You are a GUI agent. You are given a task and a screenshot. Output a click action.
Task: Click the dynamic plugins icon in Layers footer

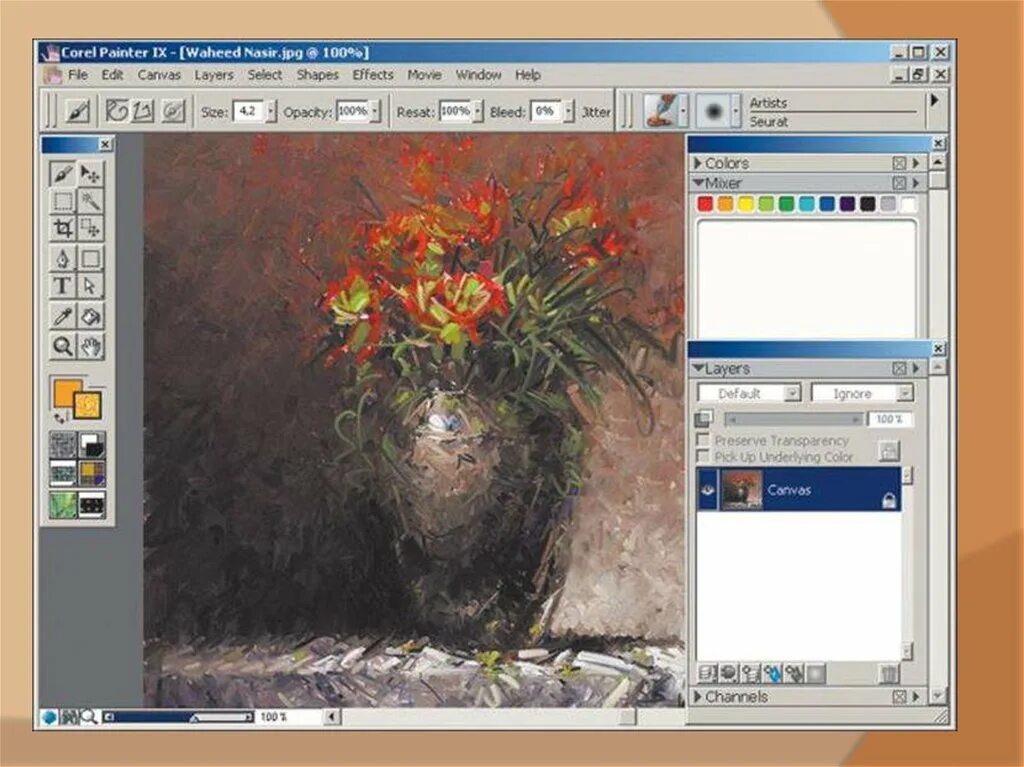pyautogui.click(x=728, y=674)
